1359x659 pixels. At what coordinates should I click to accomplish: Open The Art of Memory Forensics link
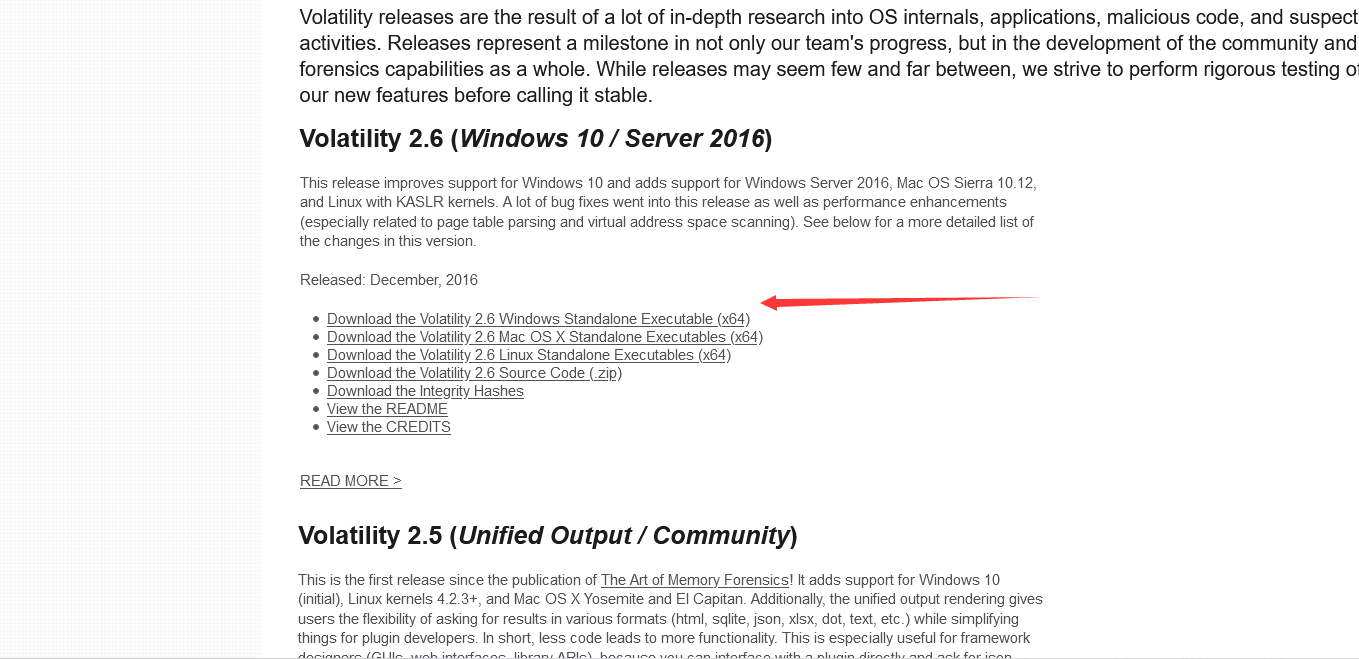694,580
